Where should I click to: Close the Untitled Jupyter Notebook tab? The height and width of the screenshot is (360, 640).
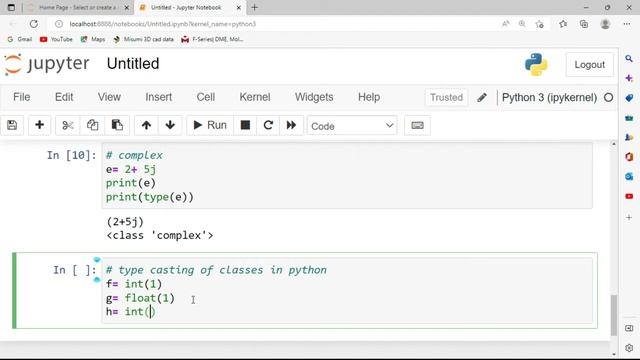pyautogui.click(x=239, y=7)
